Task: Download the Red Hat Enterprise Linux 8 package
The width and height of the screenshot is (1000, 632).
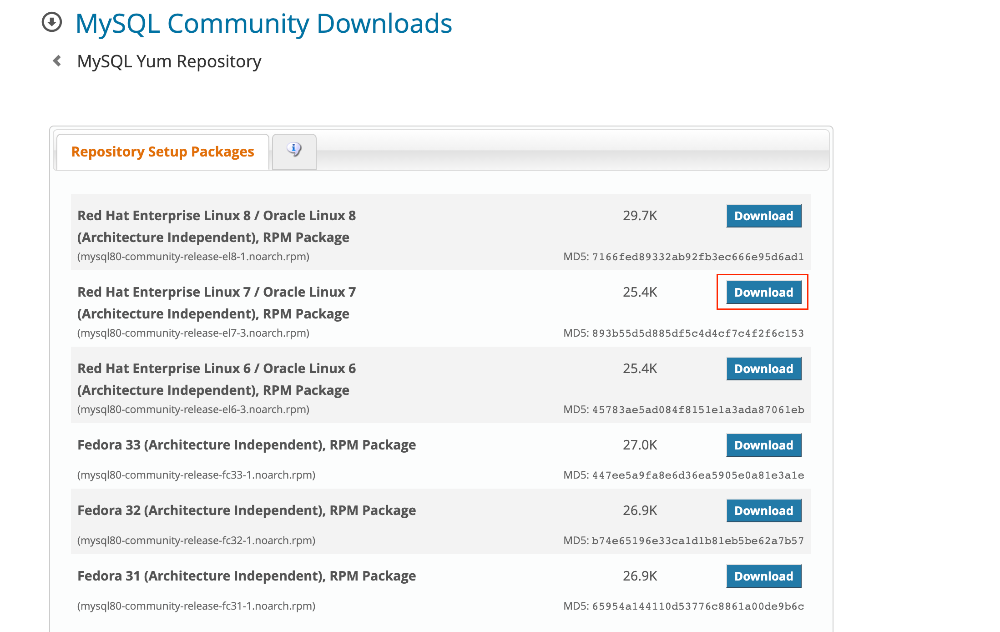Action: coord(763,216)
